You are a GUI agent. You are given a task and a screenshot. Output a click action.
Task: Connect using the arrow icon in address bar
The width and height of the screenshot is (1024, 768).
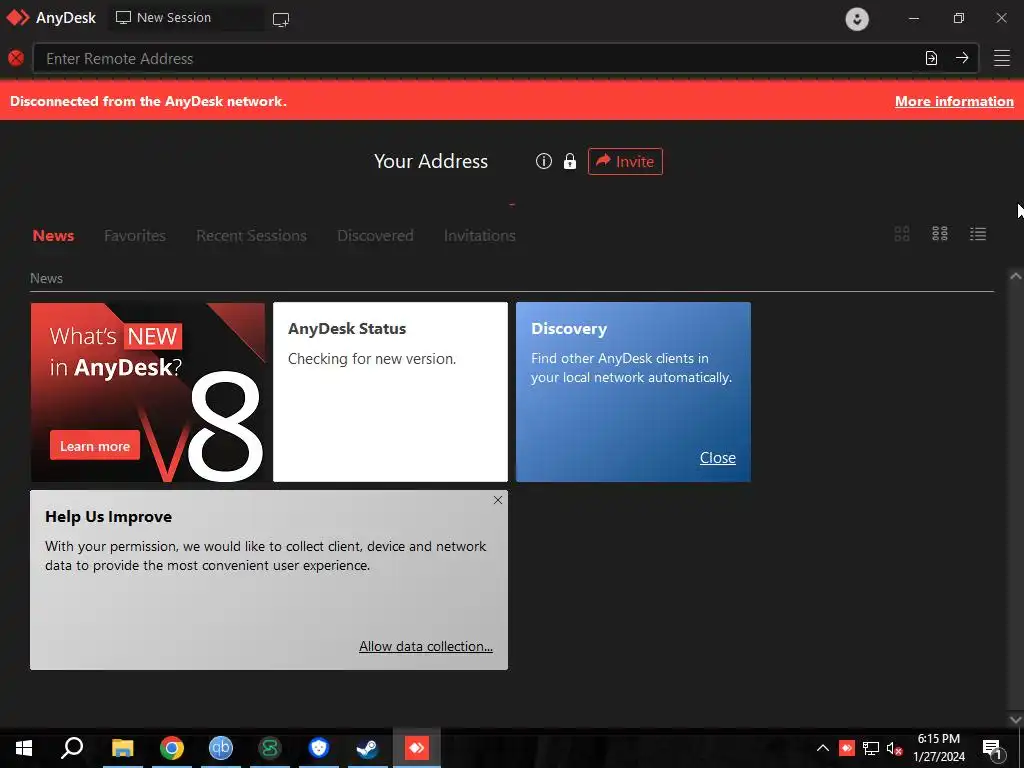pos(962,57)
